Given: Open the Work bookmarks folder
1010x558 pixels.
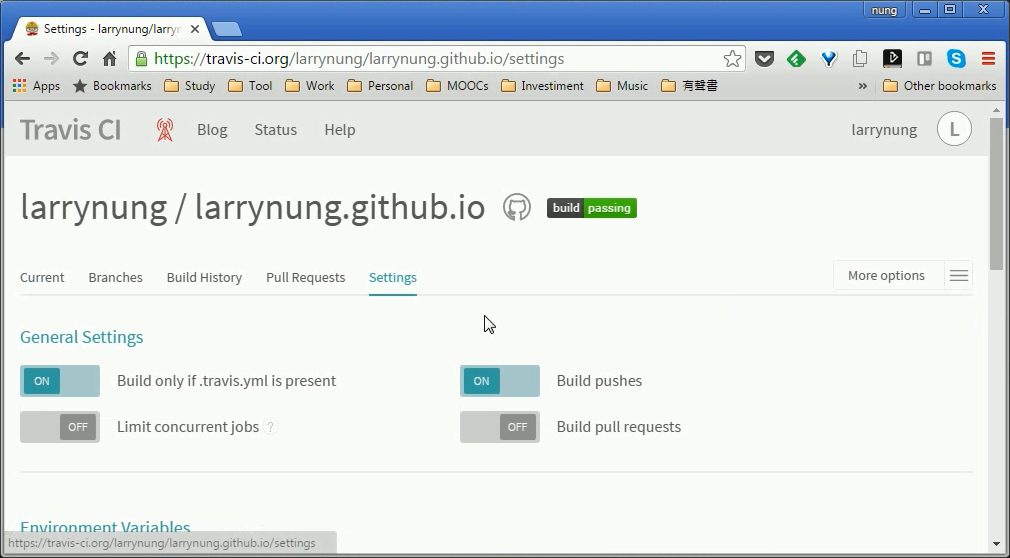Looking at the screenshot, I should click(310, 86).
